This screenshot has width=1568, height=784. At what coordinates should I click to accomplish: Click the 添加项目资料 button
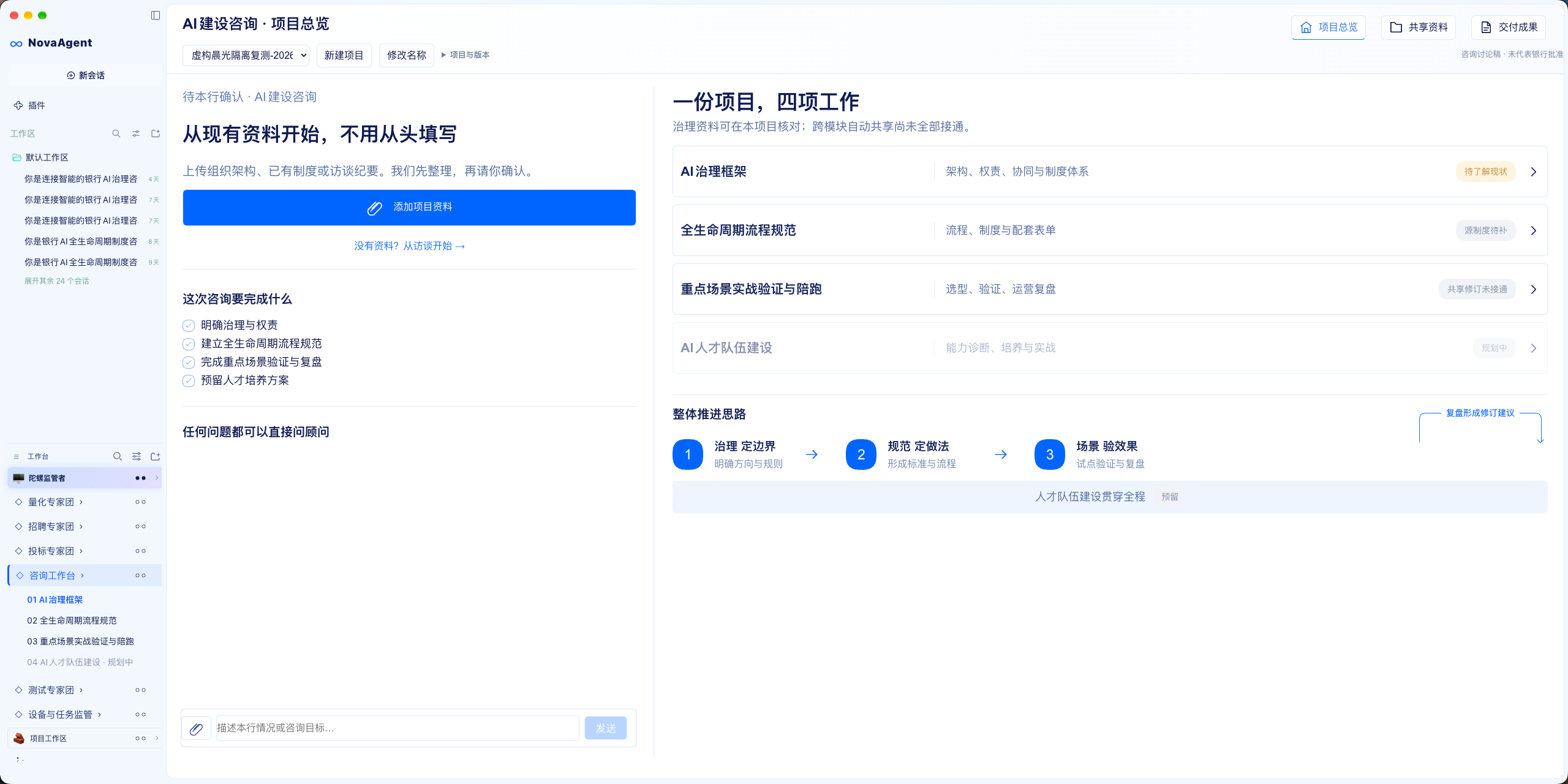point(409,208)
